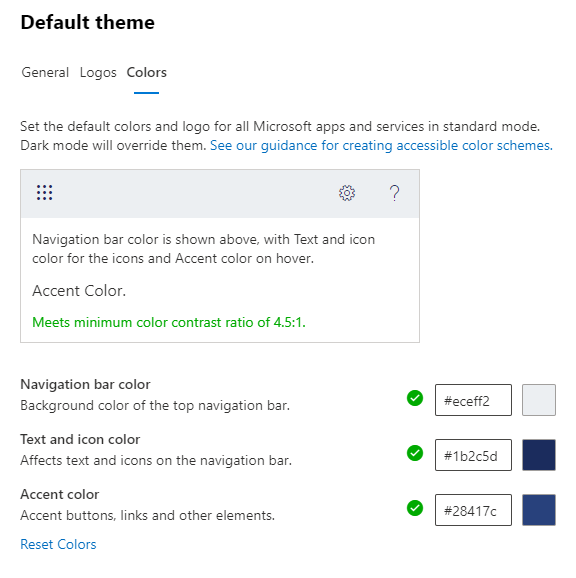Click the #28417c accent color hex field
This screenshot has height=578, width=576.
[473, 510]
